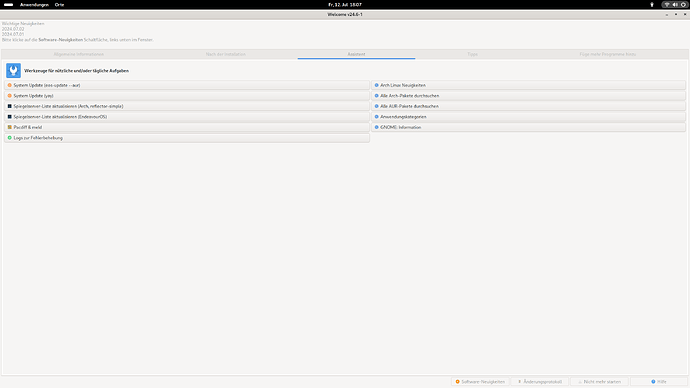Update the EndeavourOS mirror list
This screenshot has width=690, height=388.
point(187,117)
